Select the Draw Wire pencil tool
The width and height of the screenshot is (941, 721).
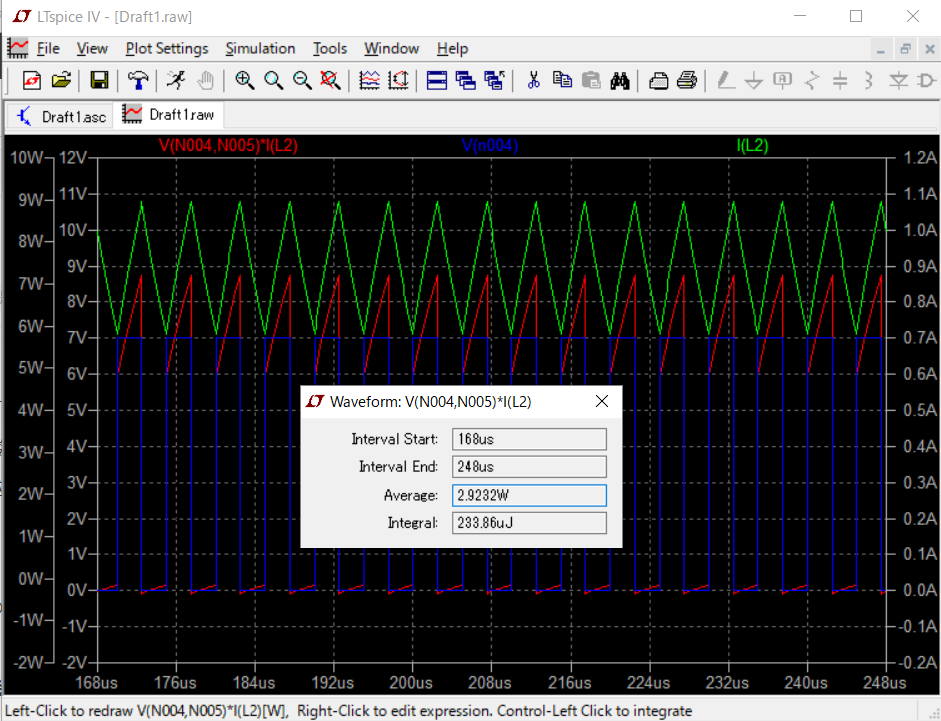726,80
